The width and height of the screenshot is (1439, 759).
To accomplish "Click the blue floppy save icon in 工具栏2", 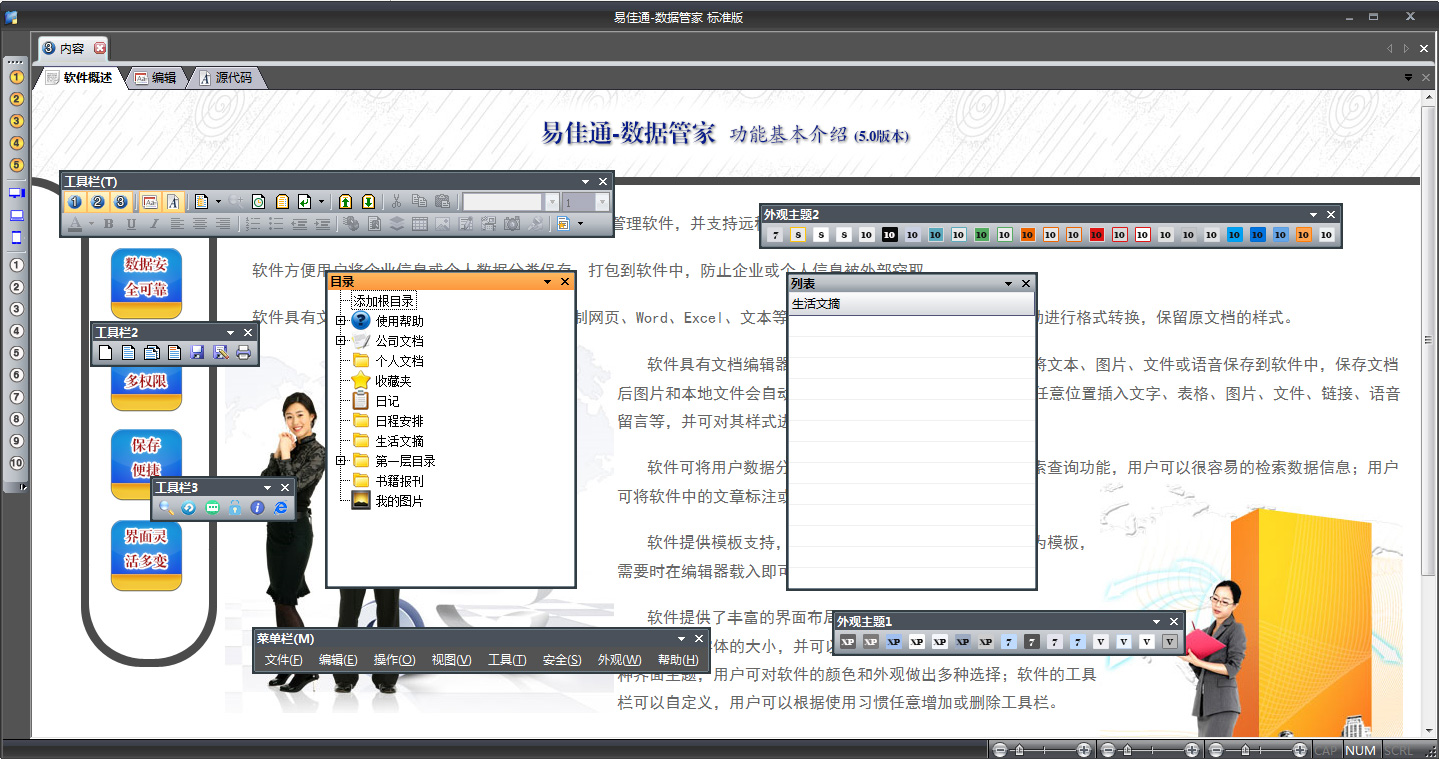I will (197, 352).
